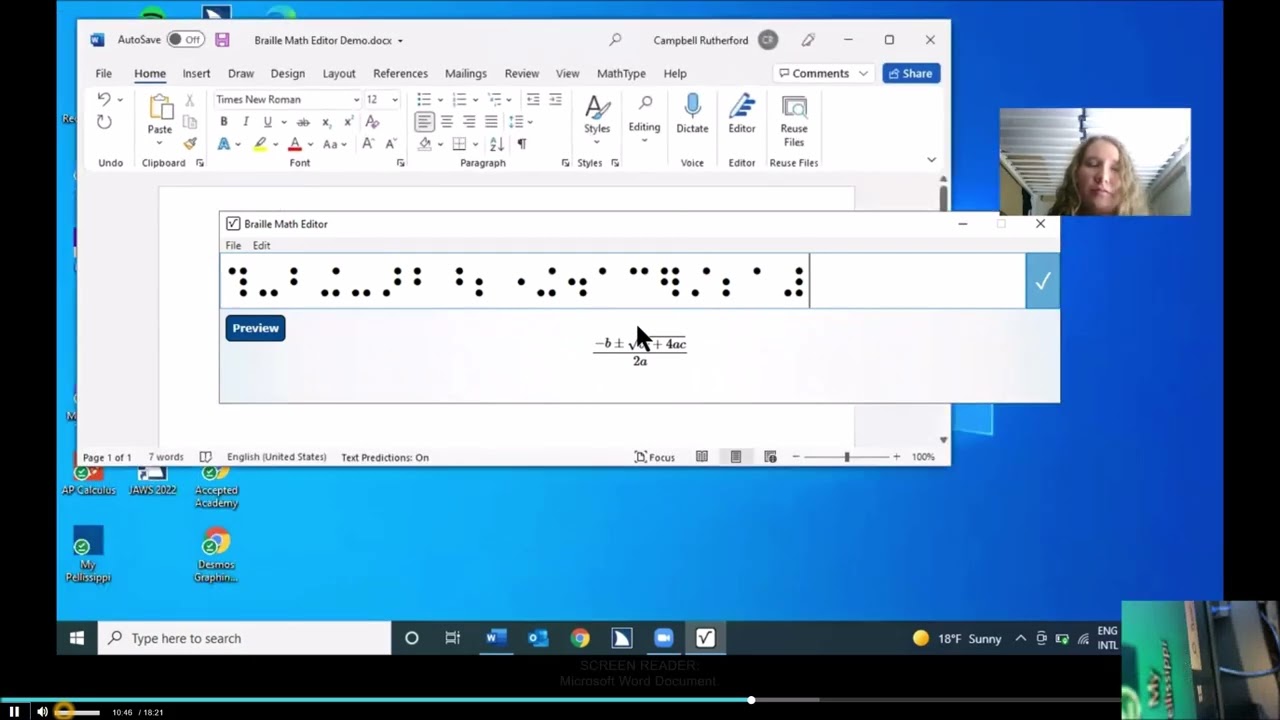Switch to the Insert tab

(196, 73)
